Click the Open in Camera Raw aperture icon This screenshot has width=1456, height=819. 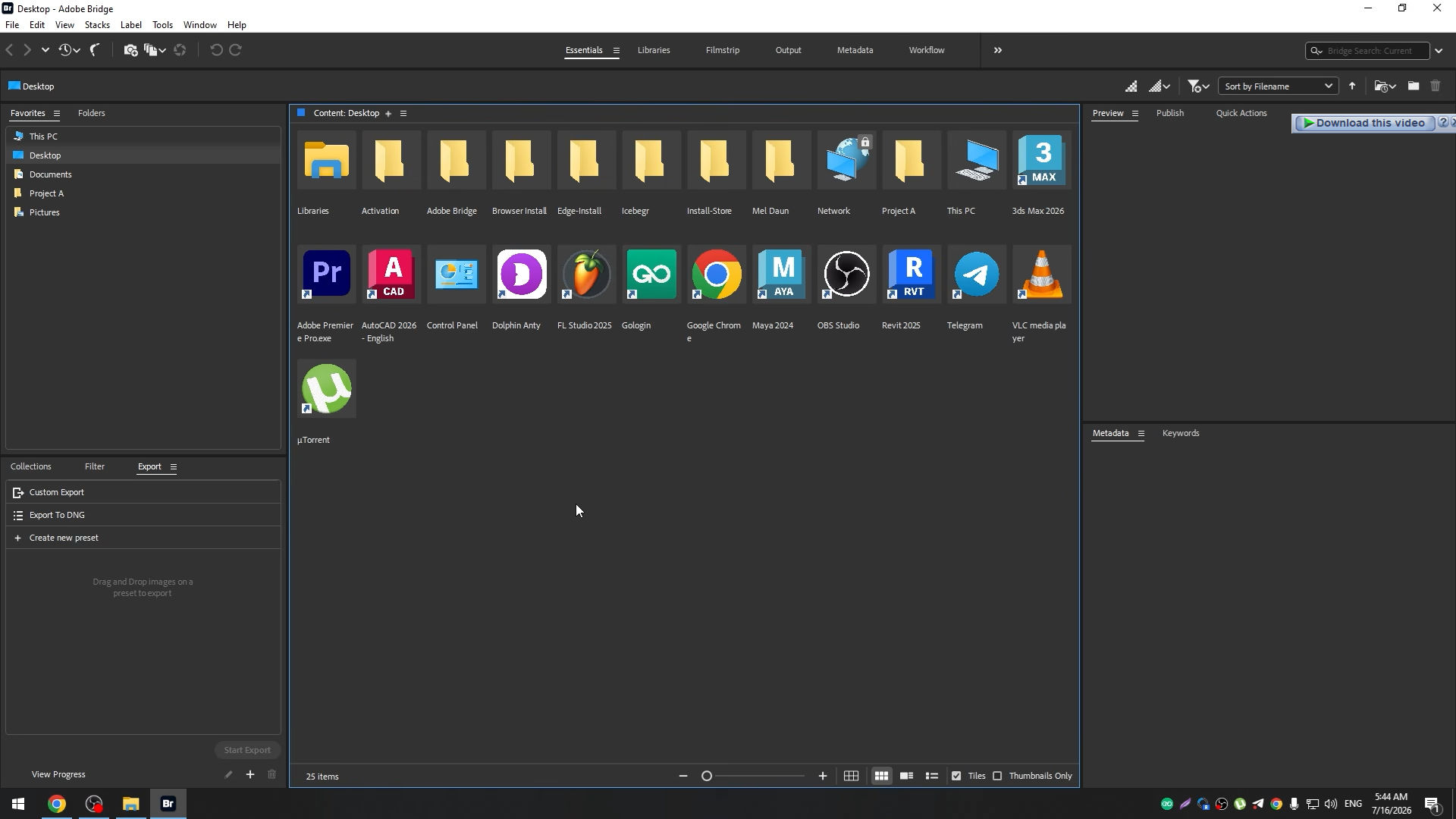coord(180,50)
